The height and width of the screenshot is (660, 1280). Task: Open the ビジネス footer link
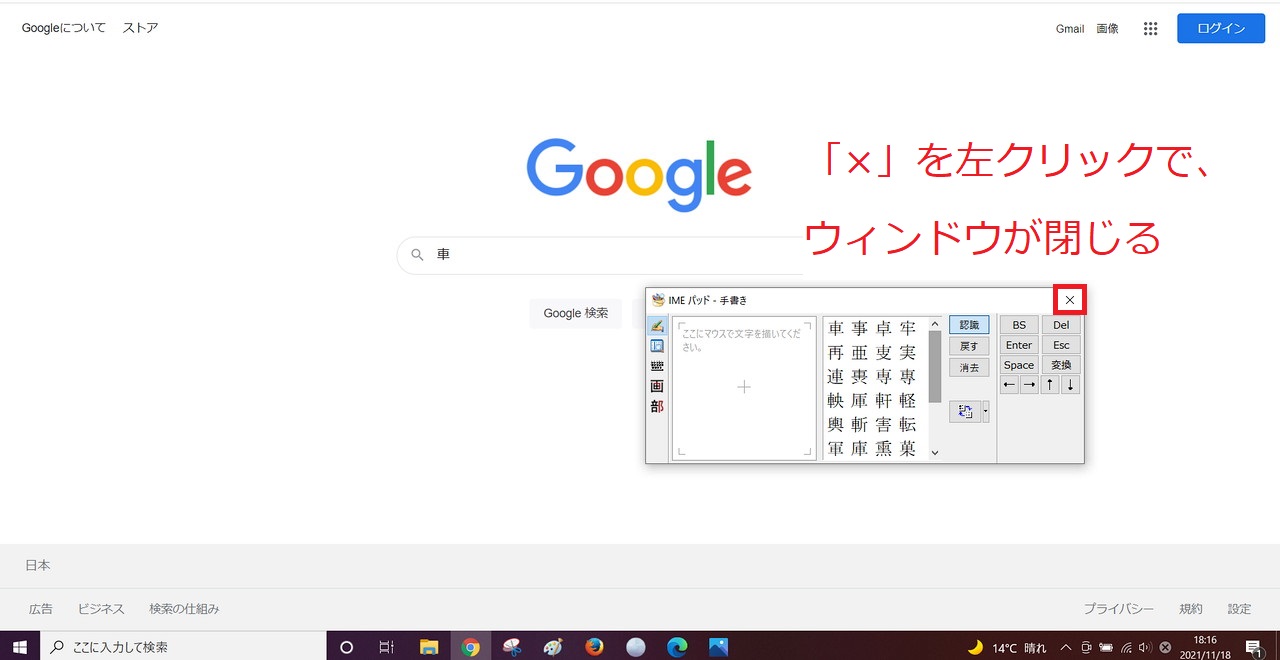(101, 609)
